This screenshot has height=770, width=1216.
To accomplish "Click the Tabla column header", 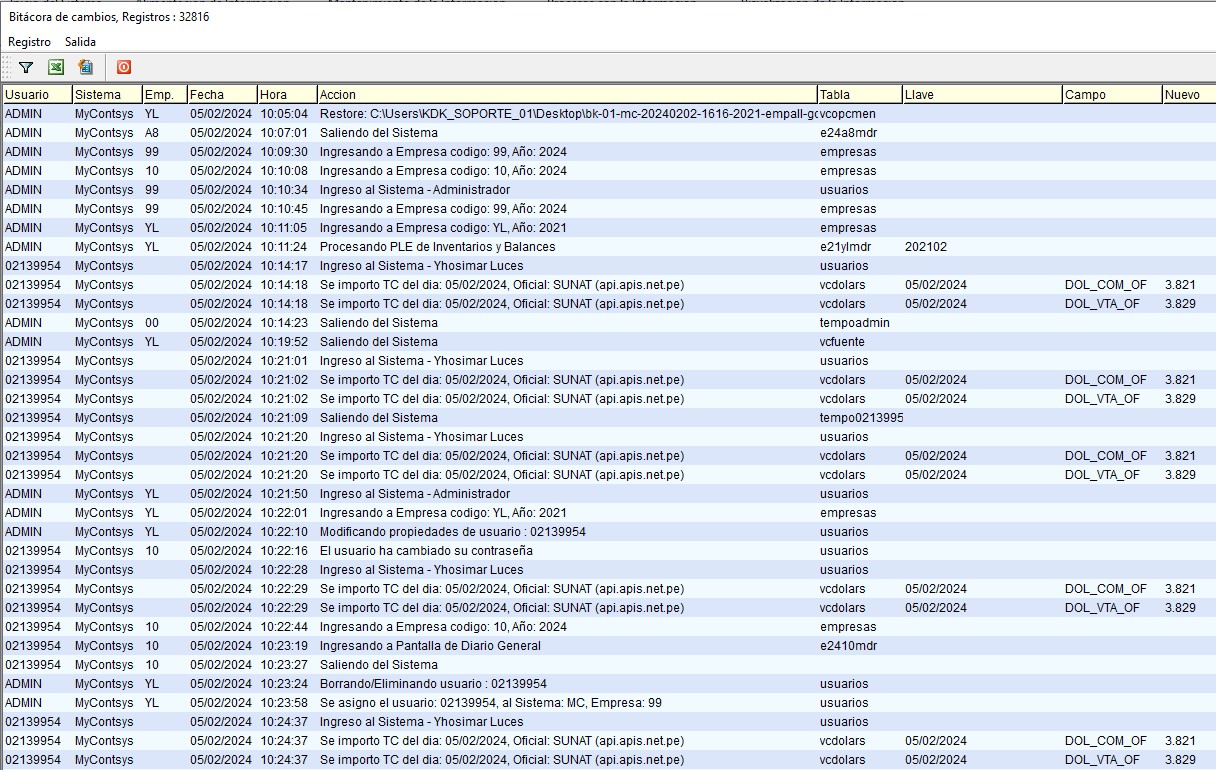I will [858, 94].
